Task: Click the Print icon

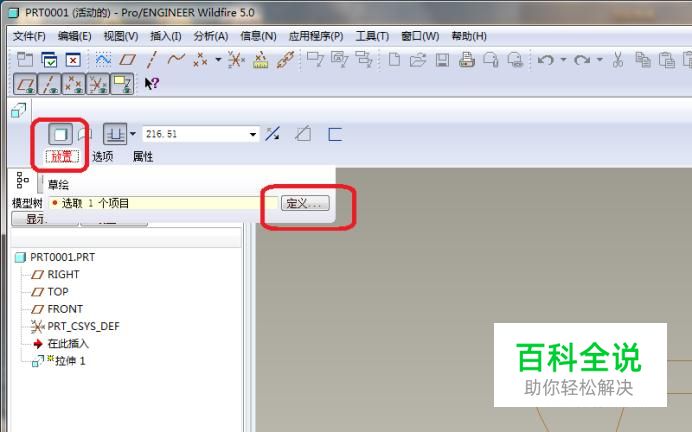Action: (x=466, y=59)
